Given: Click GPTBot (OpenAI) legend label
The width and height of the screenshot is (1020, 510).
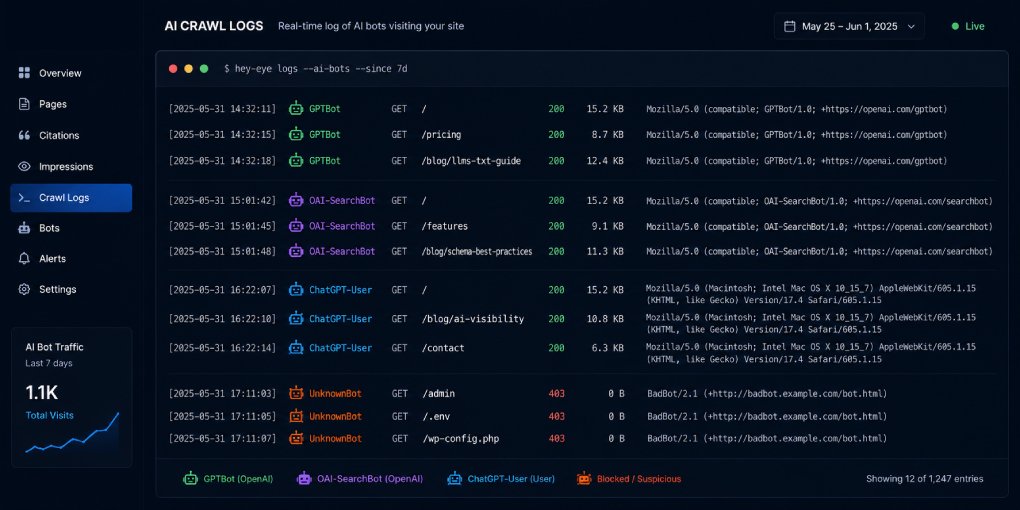Looking at the screenshot, I should coord(238,479).
